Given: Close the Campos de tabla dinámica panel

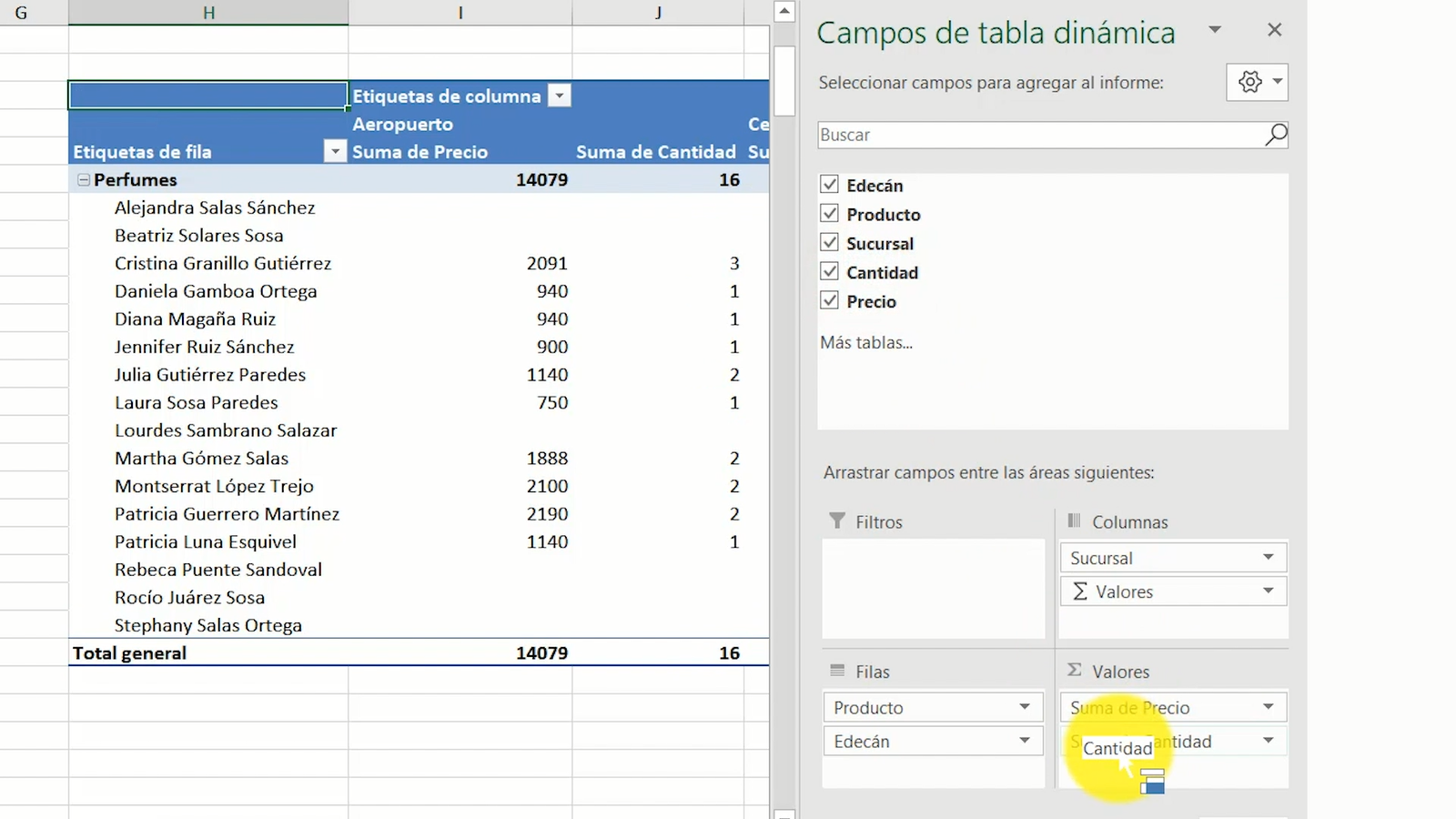Looking at the screenshot, I should point(1274,30).
